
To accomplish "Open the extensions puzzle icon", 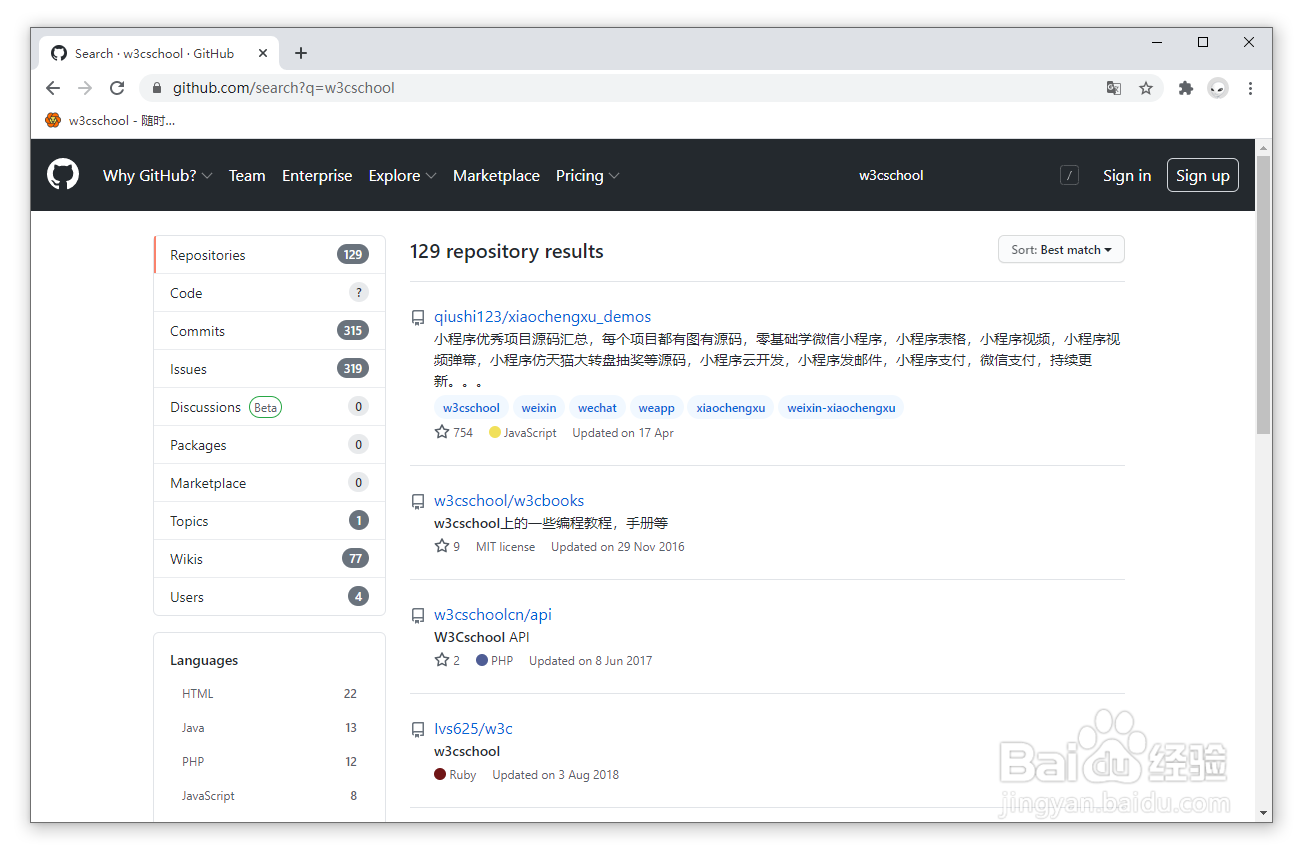I will coord(1186,88).
